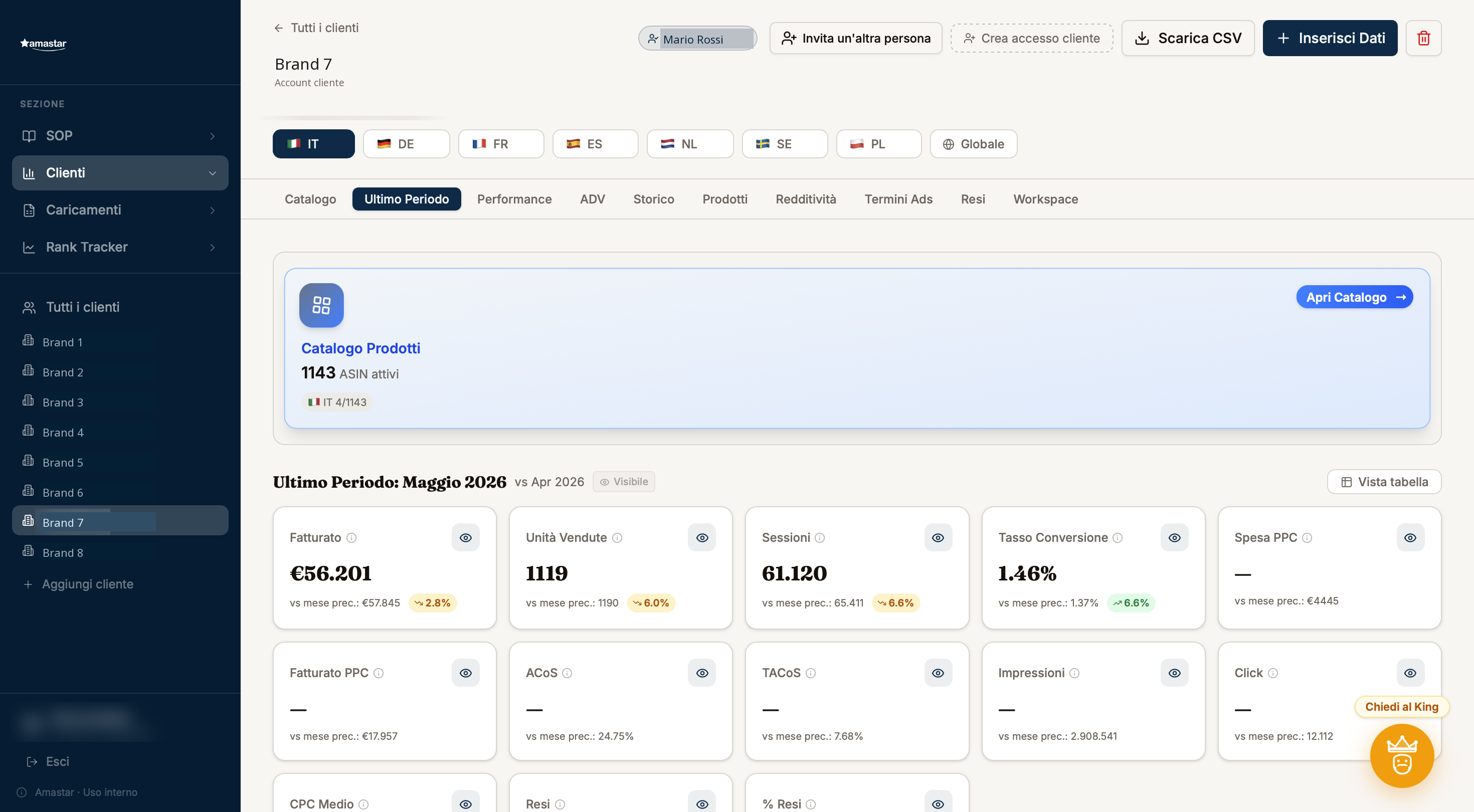Viewport: 1474px width, 812px height.
Task: Toggle visibility of ACoS card
Action: (x=701, y=673)
